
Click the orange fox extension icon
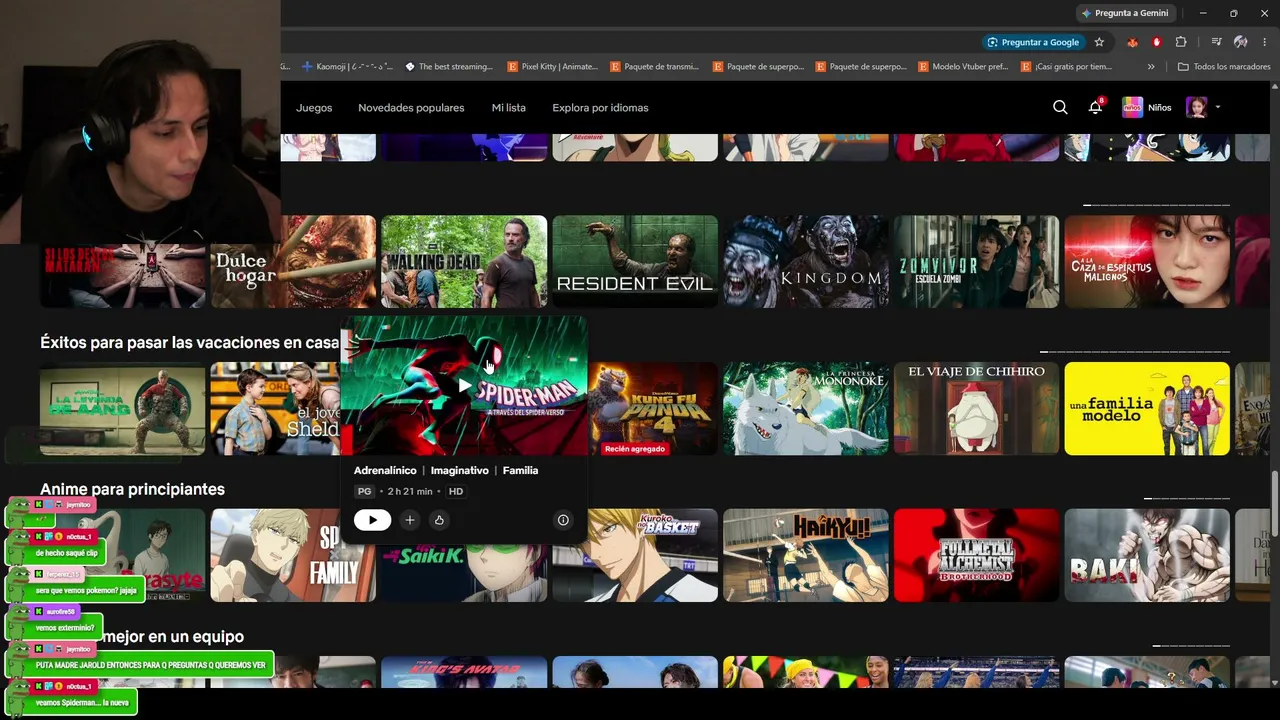pos(1132,42)
